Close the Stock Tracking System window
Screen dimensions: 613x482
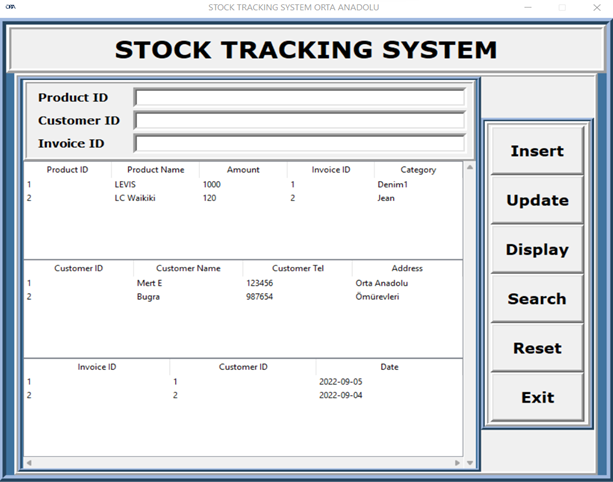point(597,7)
